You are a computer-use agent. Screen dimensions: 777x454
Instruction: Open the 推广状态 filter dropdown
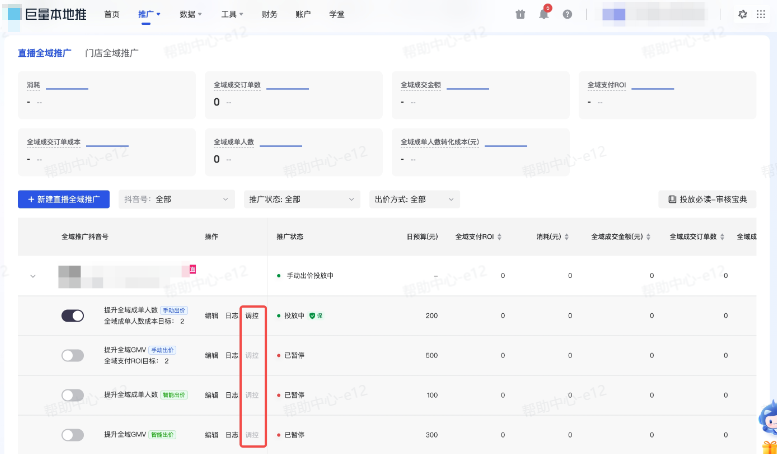point(302,199)
